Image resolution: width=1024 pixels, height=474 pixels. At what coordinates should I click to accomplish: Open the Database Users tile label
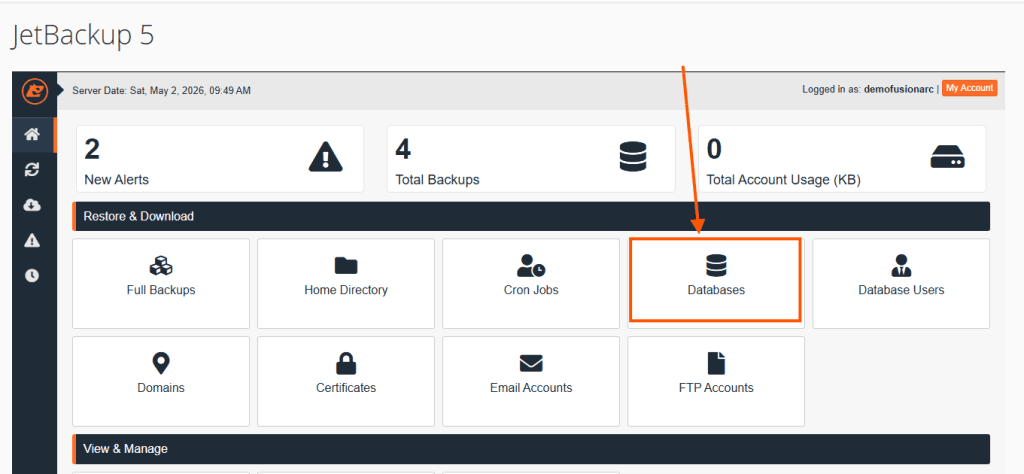pos(901,290)
